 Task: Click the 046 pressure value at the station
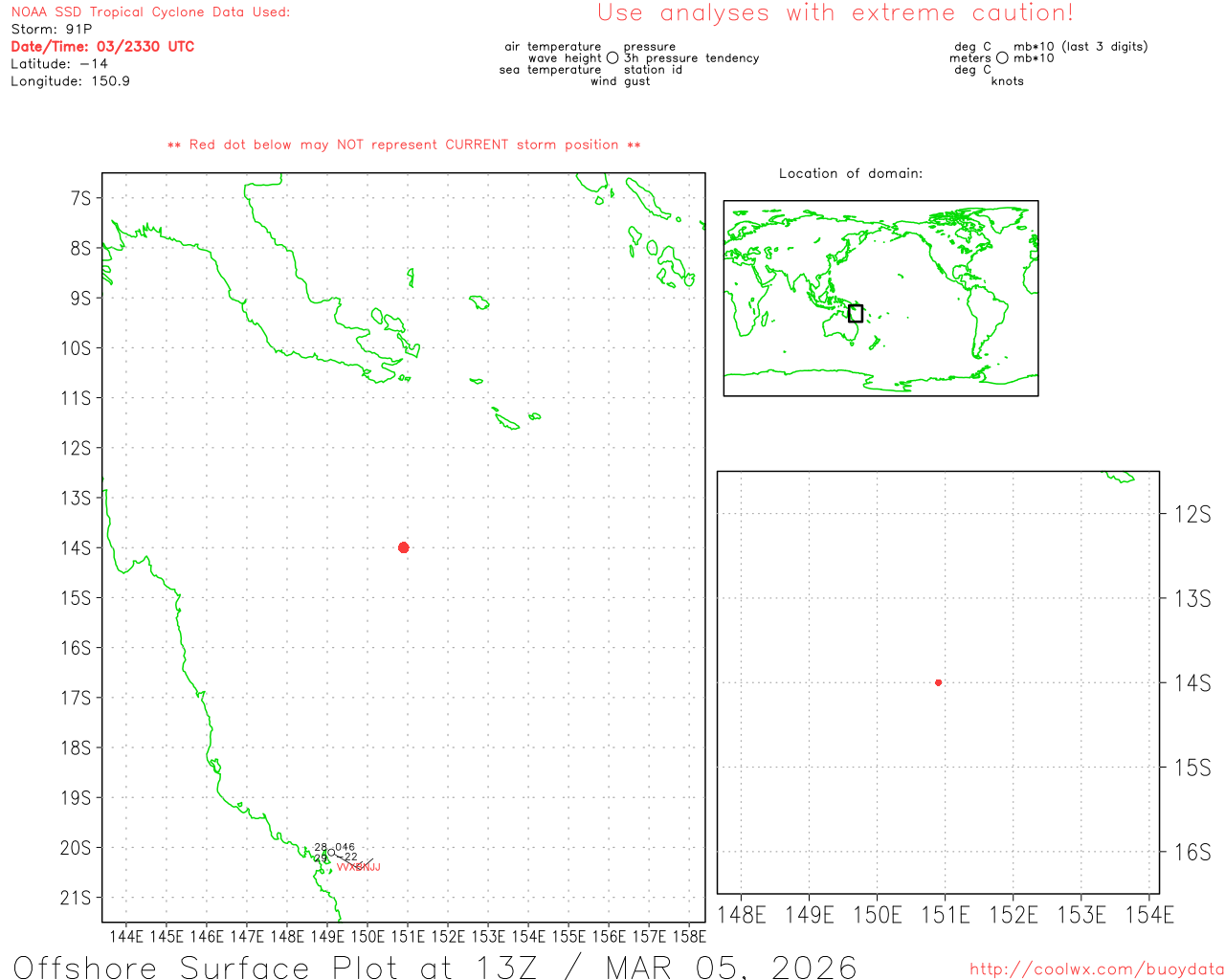click(345, 847)
